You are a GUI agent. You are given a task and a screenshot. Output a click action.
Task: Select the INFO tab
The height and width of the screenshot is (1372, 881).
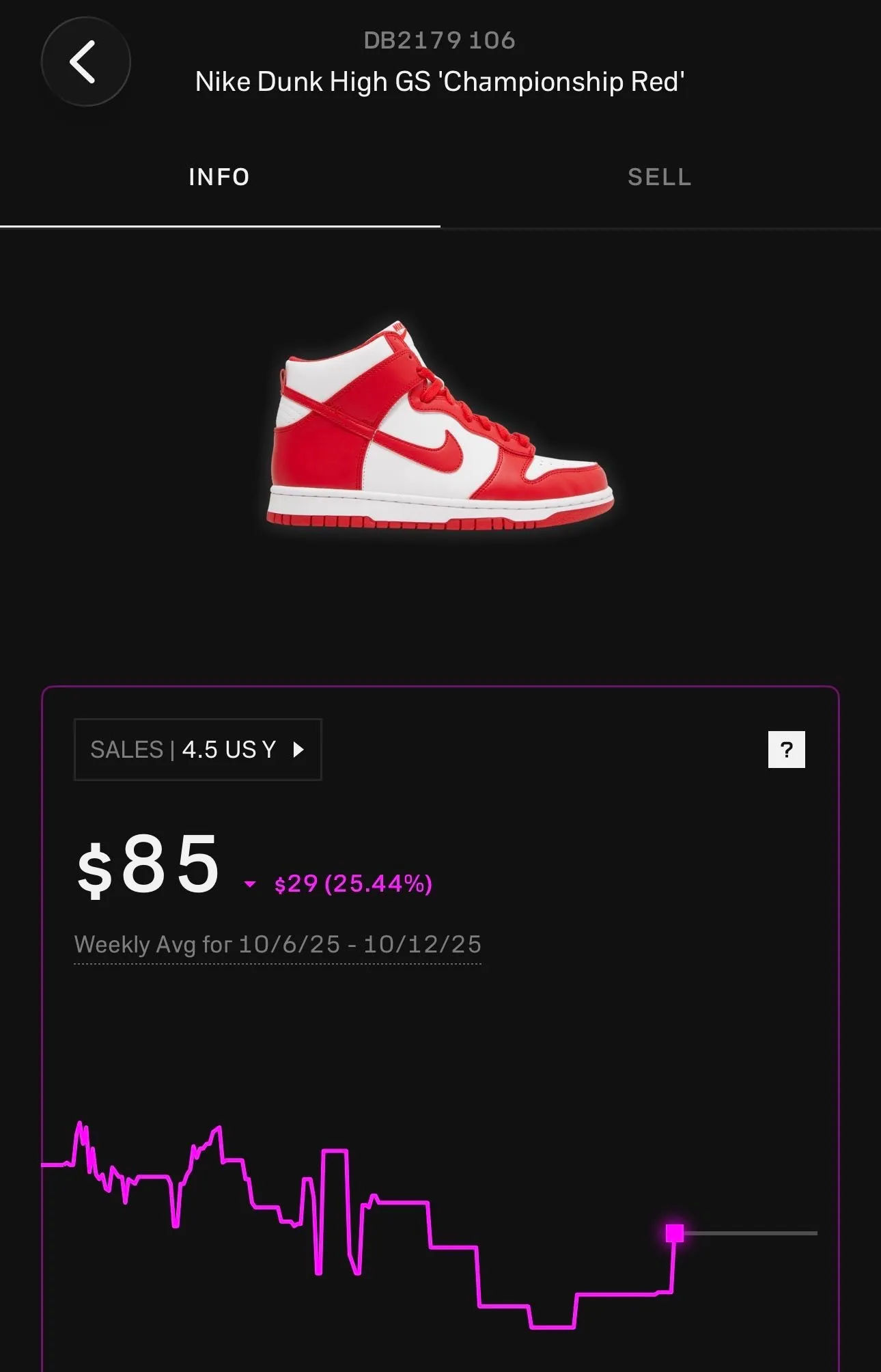(x=219, y=177)
